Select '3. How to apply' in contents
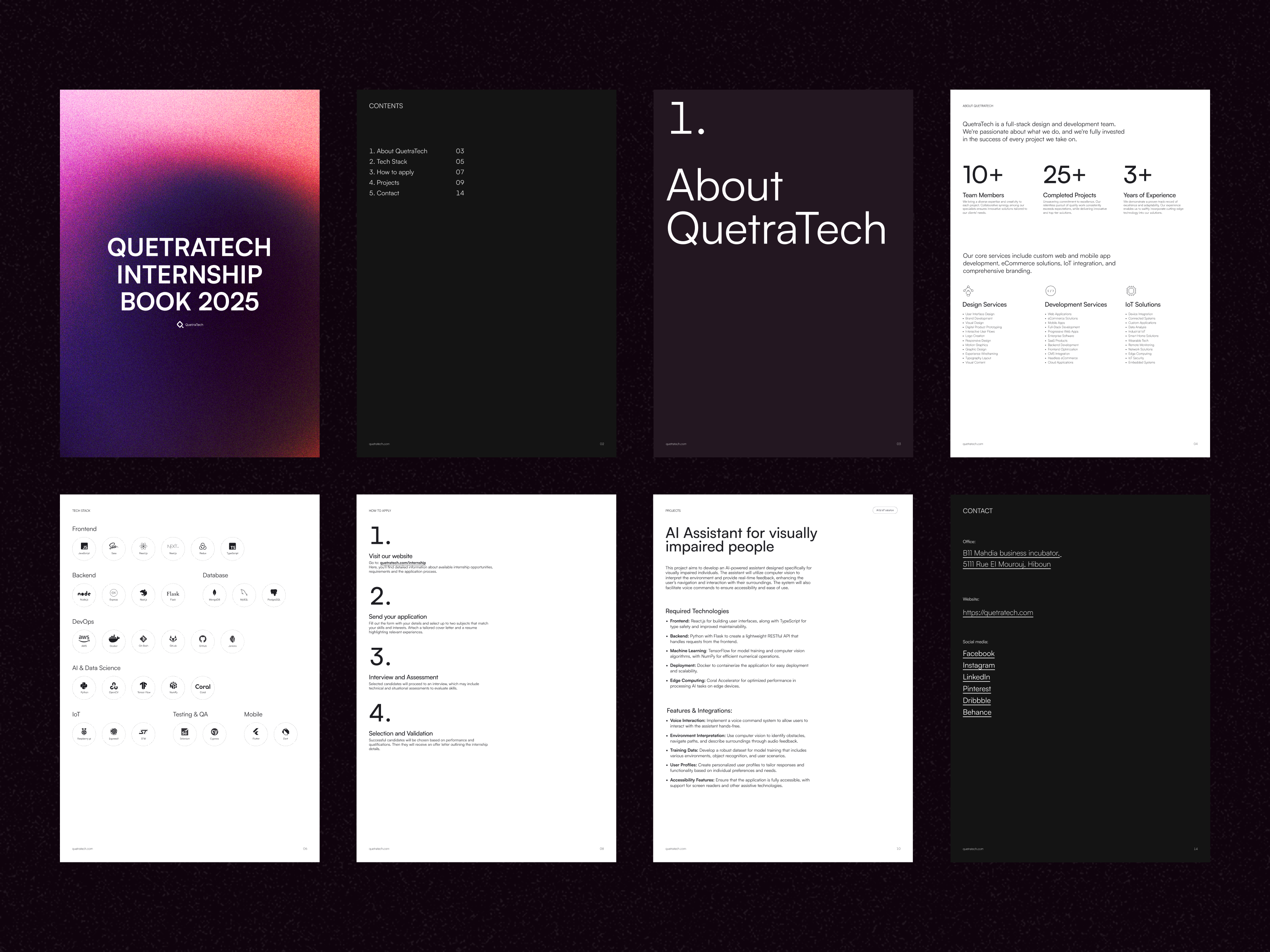The width and height of the screenshot is (1270, 952). (x=392, y=172)
